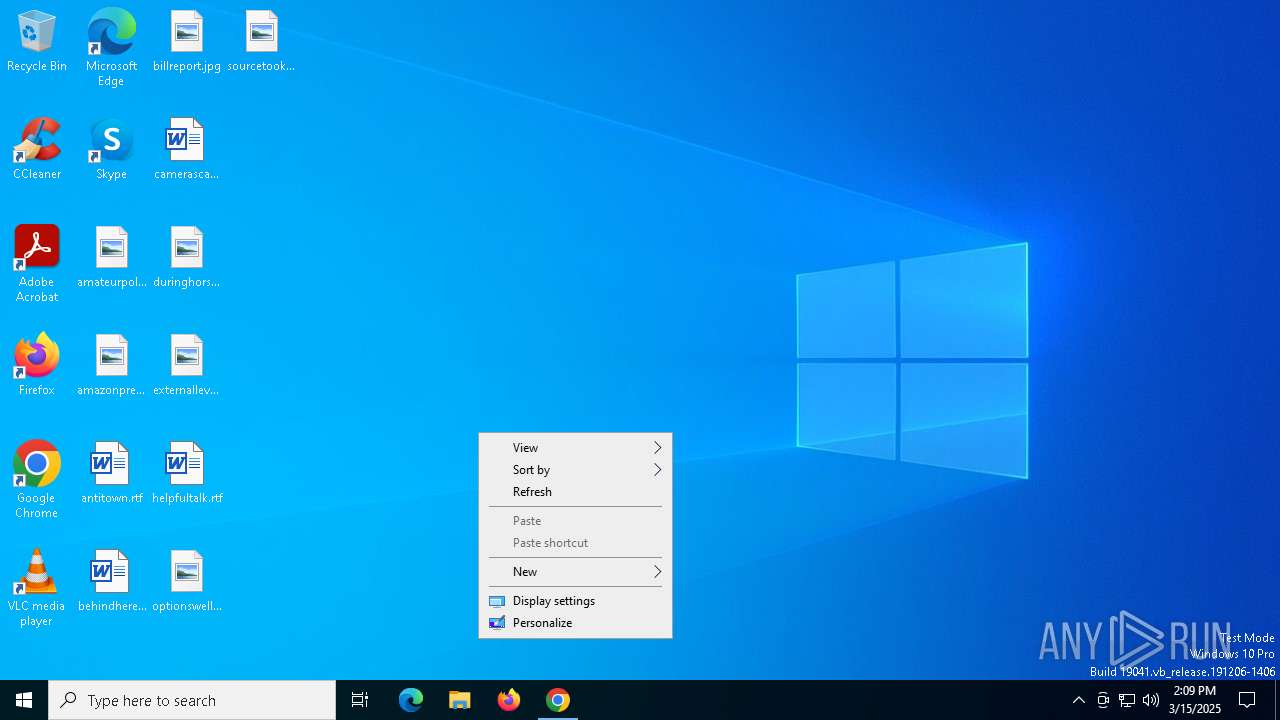Launch Edge from the taskbar
The width and height of the screenshot is (1280, 720).
click(x=411, y=700)
